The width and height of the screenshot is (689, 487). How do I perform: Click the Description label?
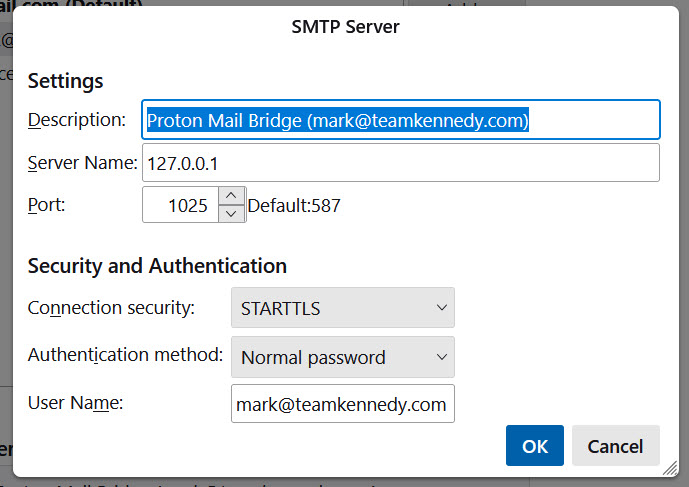[77, 120]
